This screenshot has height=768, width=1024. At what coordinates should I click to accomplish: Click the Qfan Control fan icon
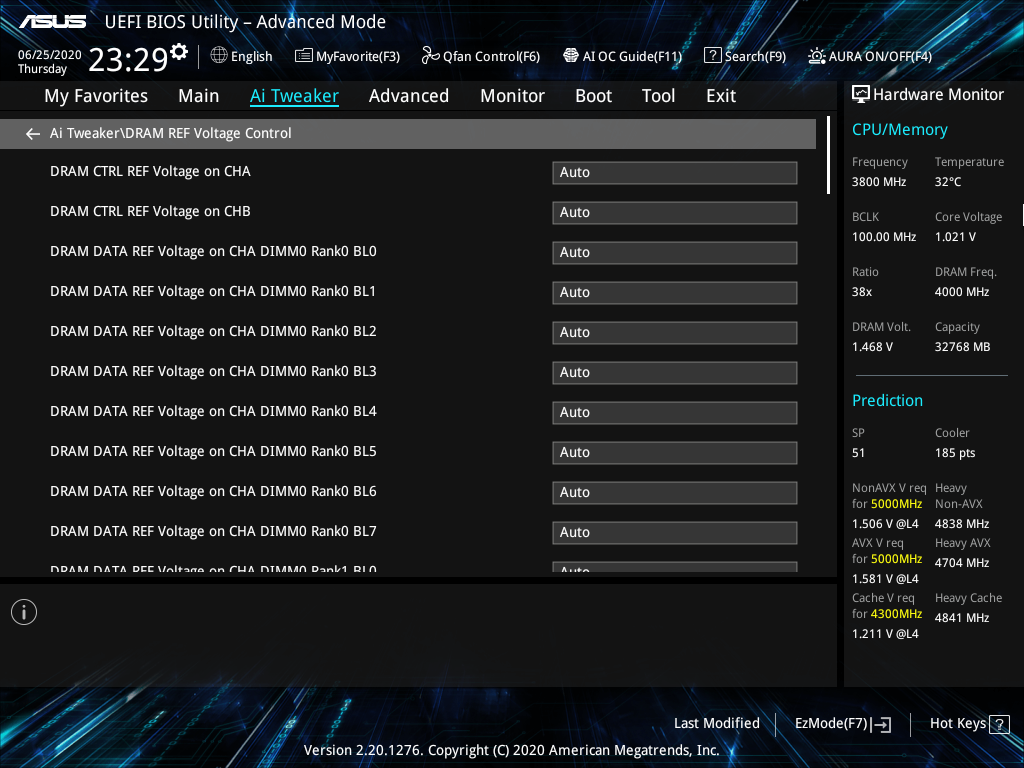[430, 56]
